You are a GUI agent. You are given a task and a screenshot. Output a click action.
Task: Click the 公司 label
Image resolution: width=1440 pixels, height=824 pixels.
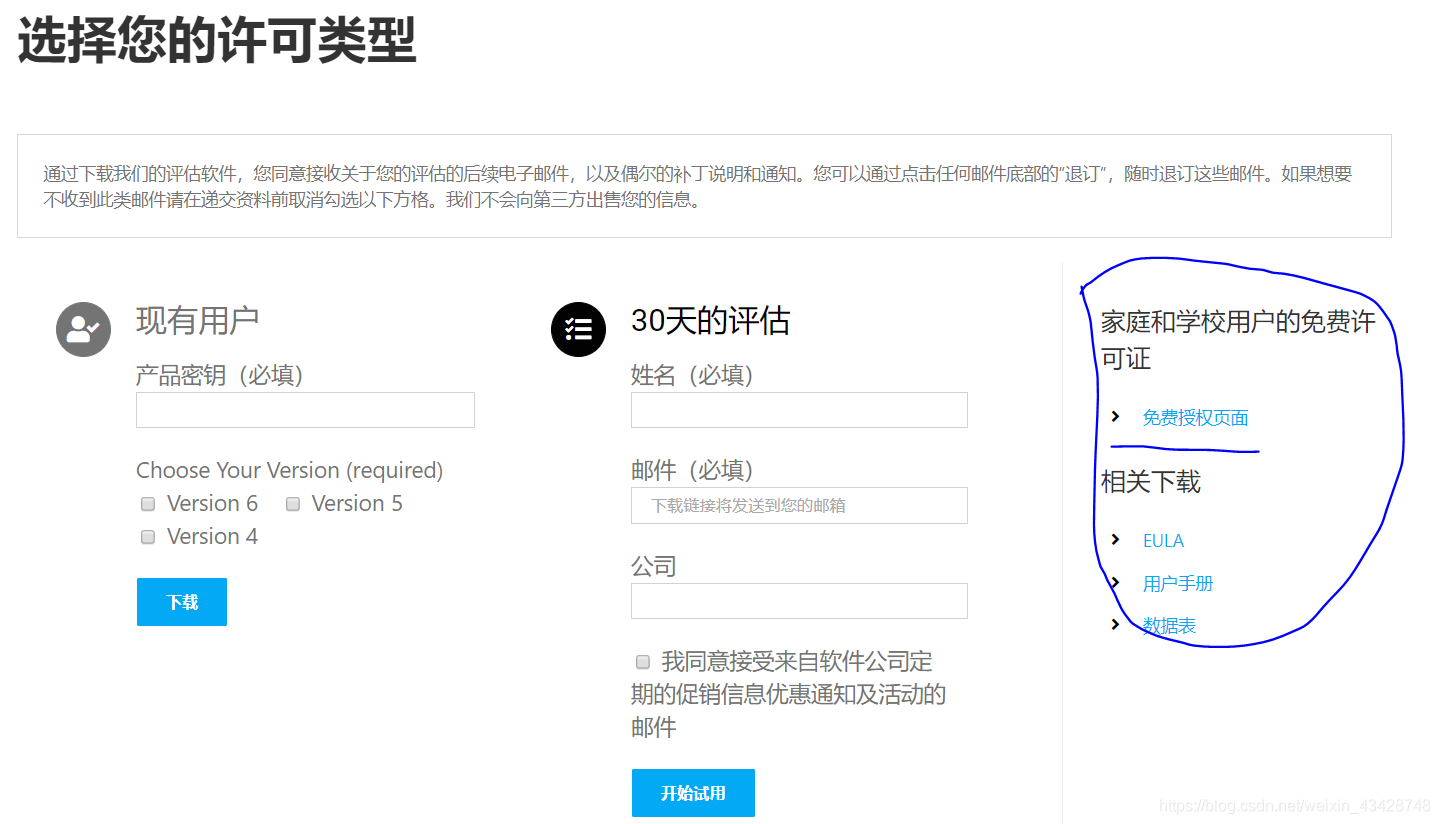click(654, 566)
